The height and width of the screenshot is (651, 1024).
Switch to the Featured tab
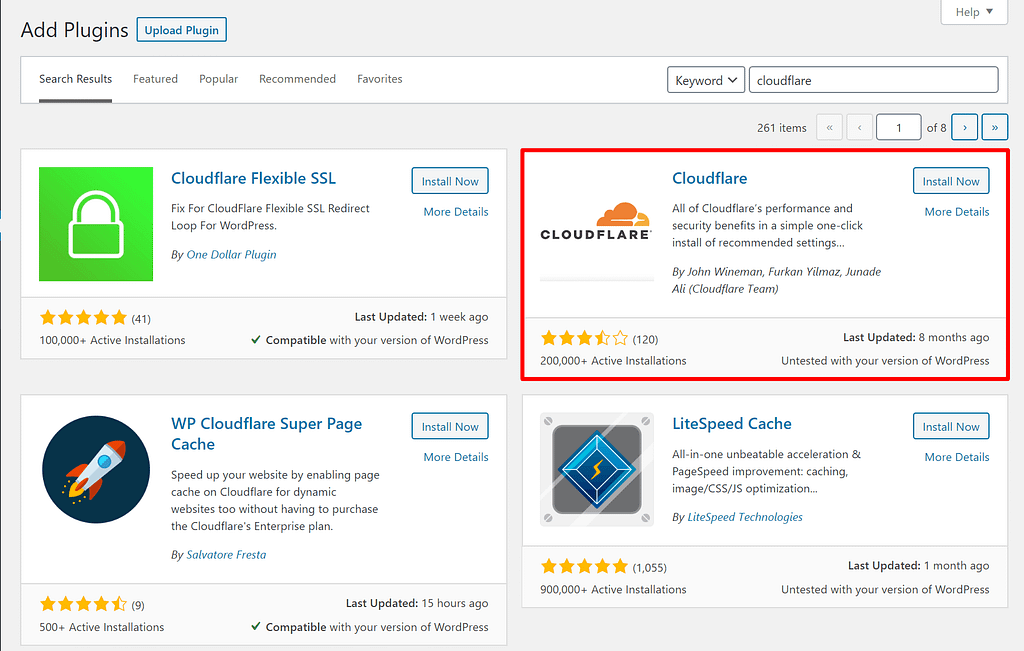pos(155,78)
